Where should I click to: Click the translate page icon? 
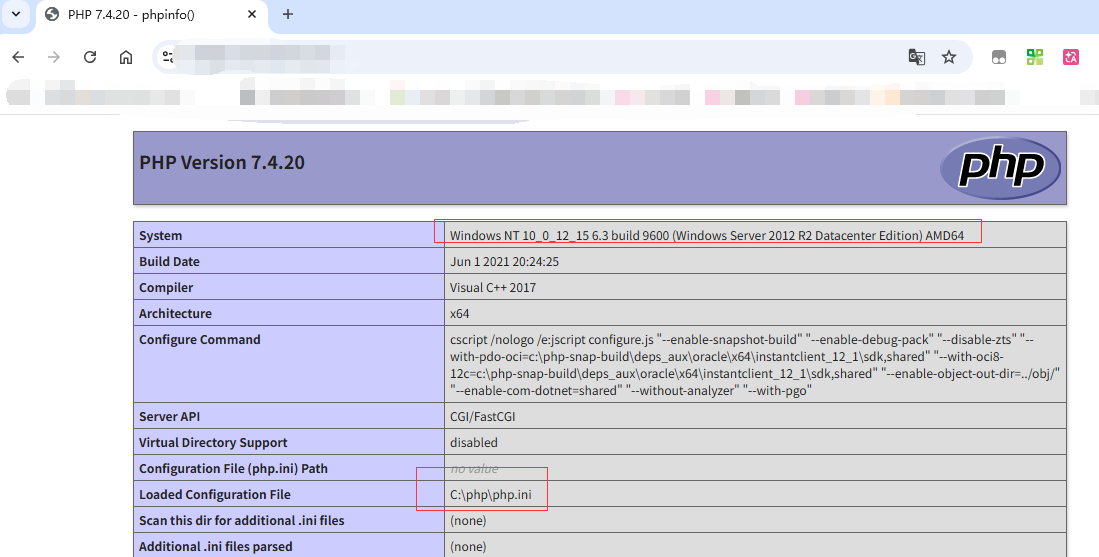(916, 57)
